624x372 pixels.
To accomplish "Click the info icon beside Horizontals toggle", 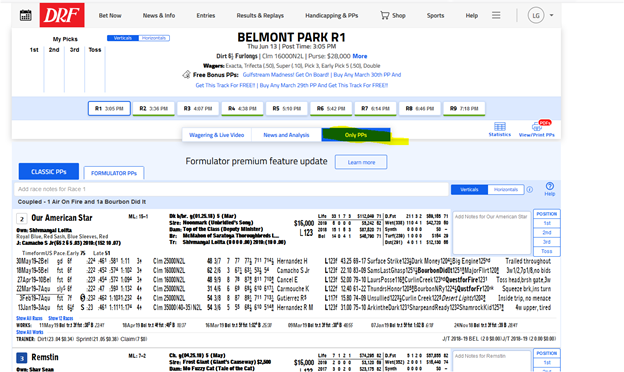I will [x=530, y=189].
